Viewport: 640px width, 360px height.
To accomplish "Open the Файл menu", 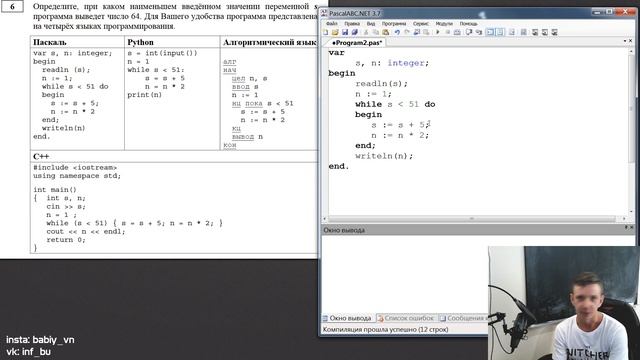I will (x=331, y=24).
